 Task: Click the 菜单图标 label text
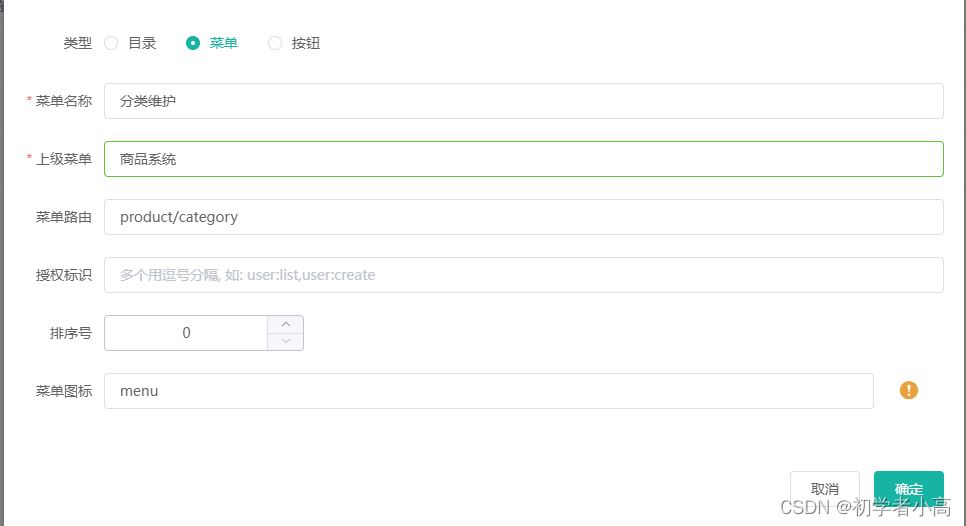63,391
